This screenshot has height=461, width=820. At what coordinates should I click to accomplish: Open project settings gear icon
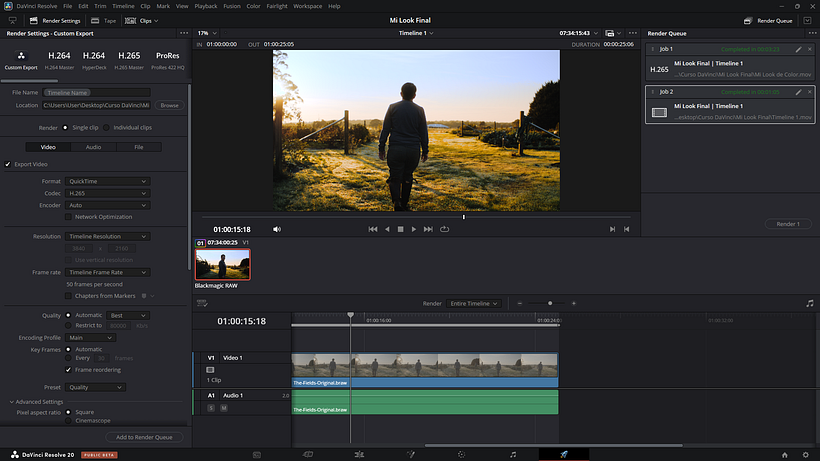tap(806, 455)
